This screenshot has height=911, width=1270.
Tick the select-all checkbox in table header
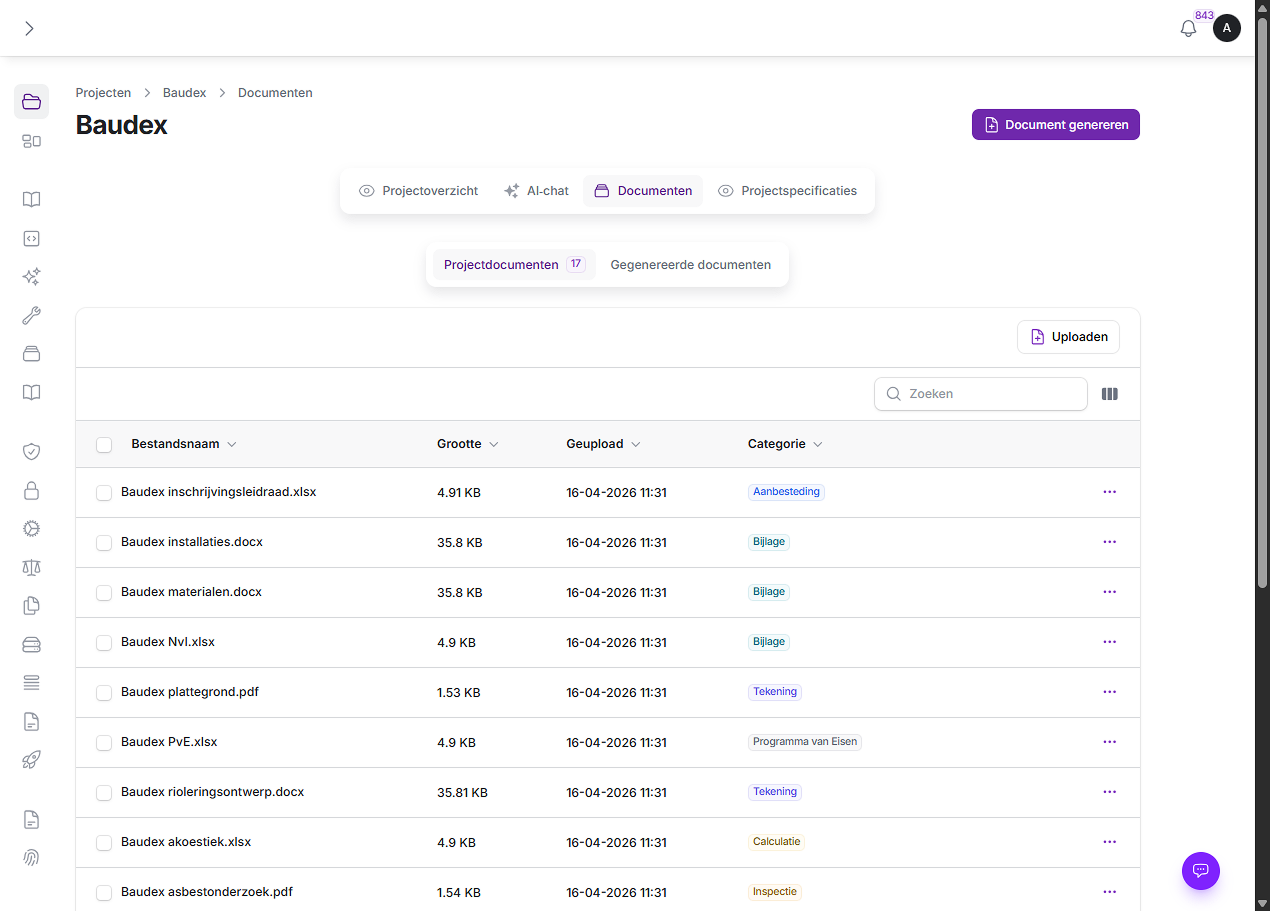(104, 445)
